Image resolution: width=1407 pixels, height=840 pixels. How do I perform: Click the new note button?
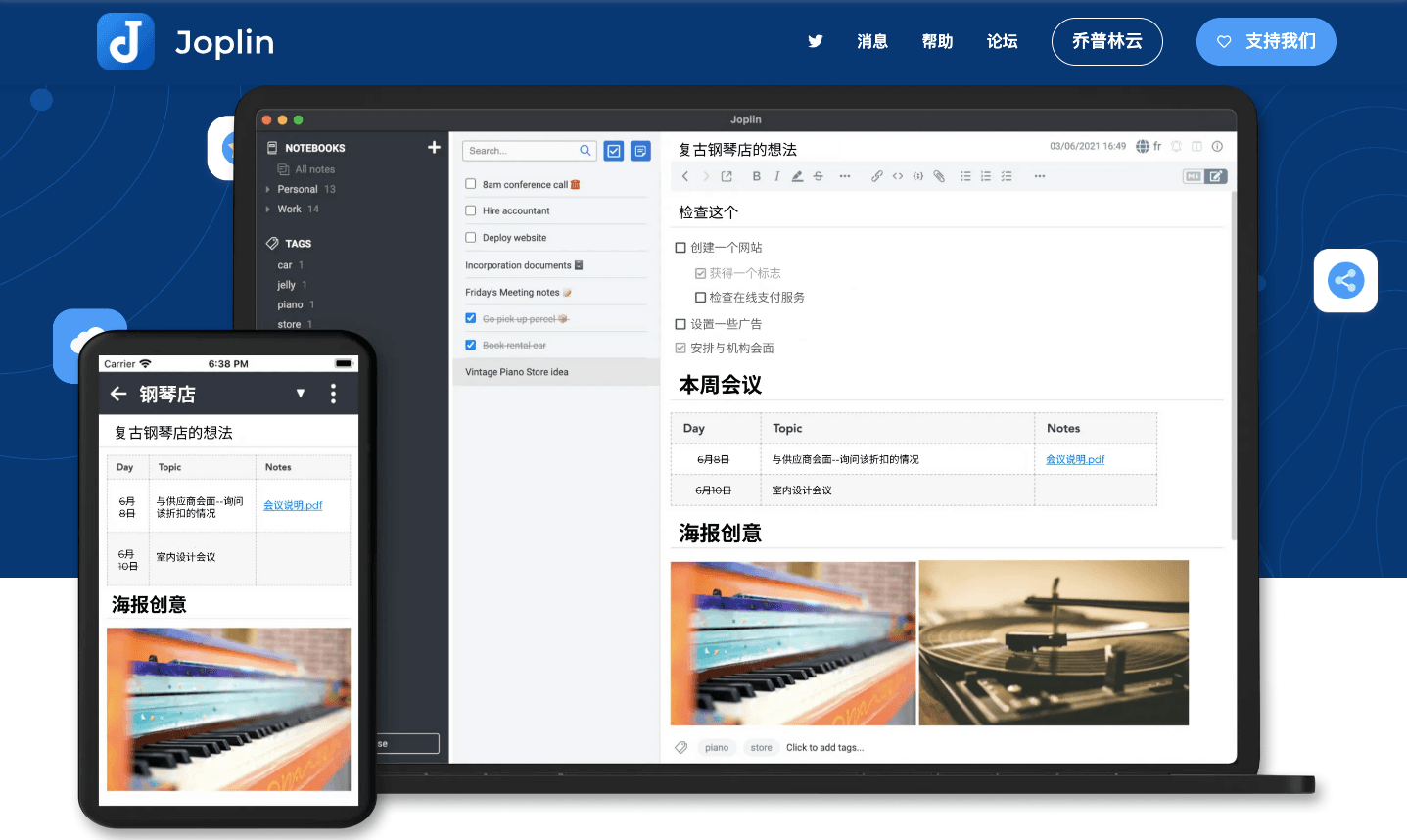coord(640,151)
